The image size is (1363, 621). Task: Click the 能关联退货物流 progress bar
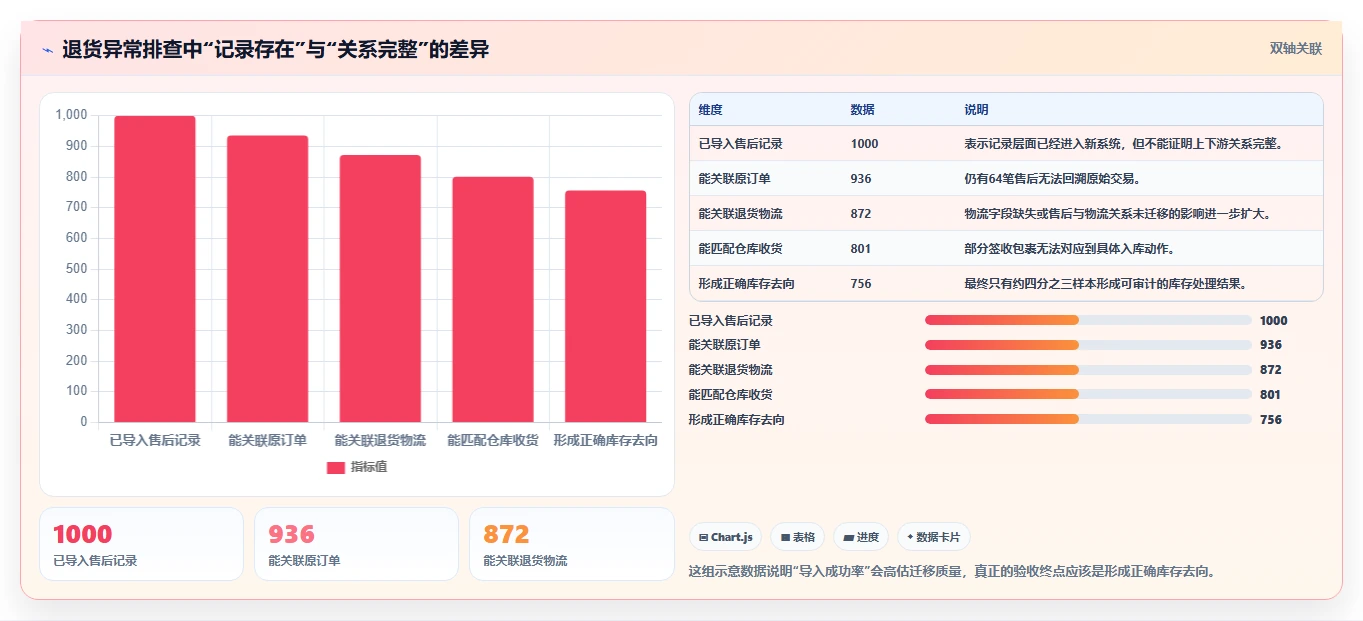coord(1088,370)
